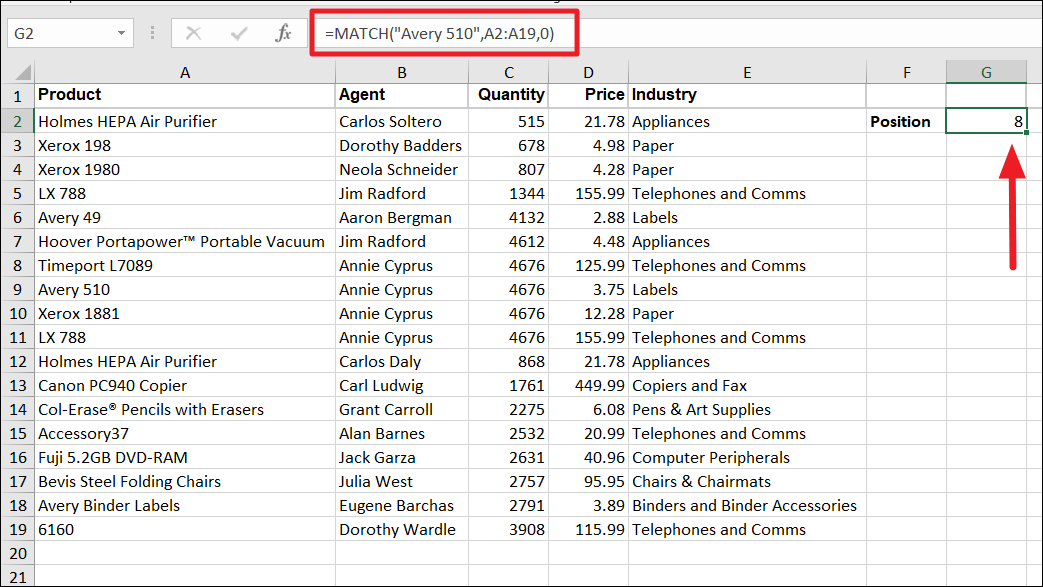Click the Enter checkmark icon on formula bar

238,32
